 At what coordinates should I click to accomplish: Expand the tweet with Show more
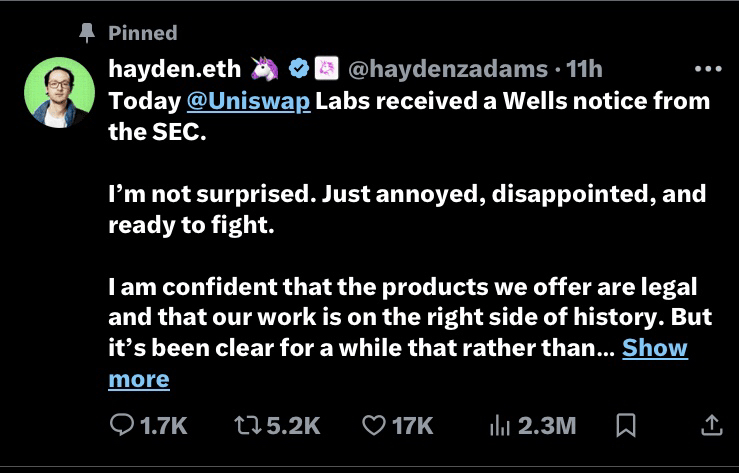tap(655, 348)
